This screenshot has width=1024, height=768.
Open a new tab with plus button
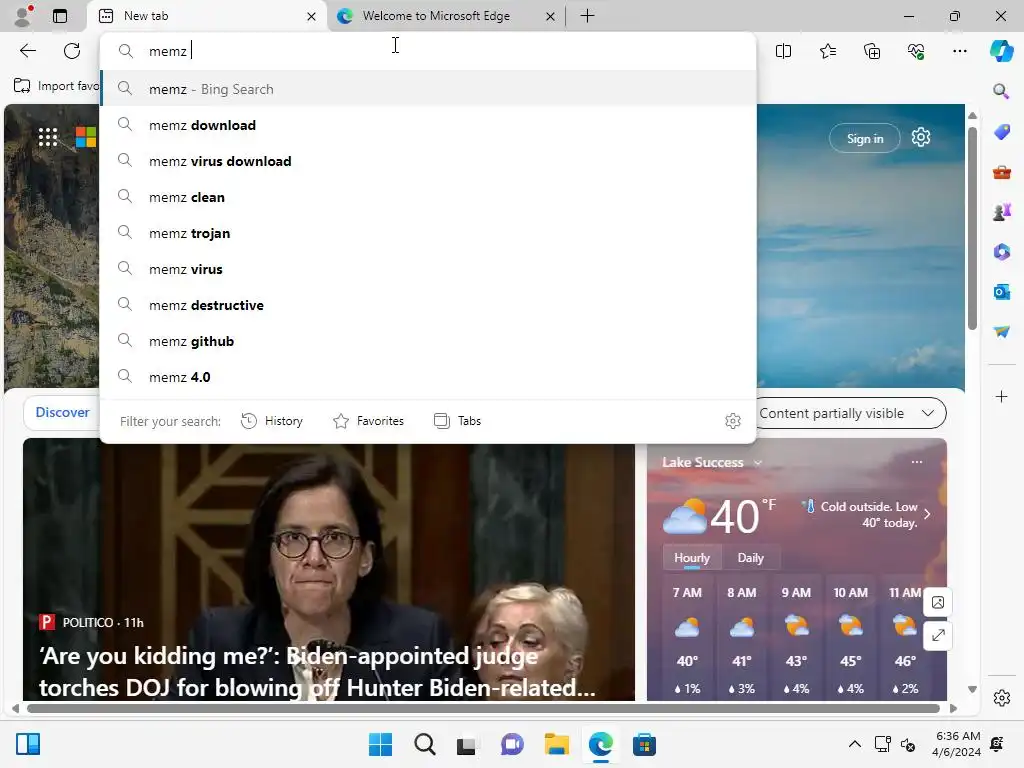click(x=587, y=16)
